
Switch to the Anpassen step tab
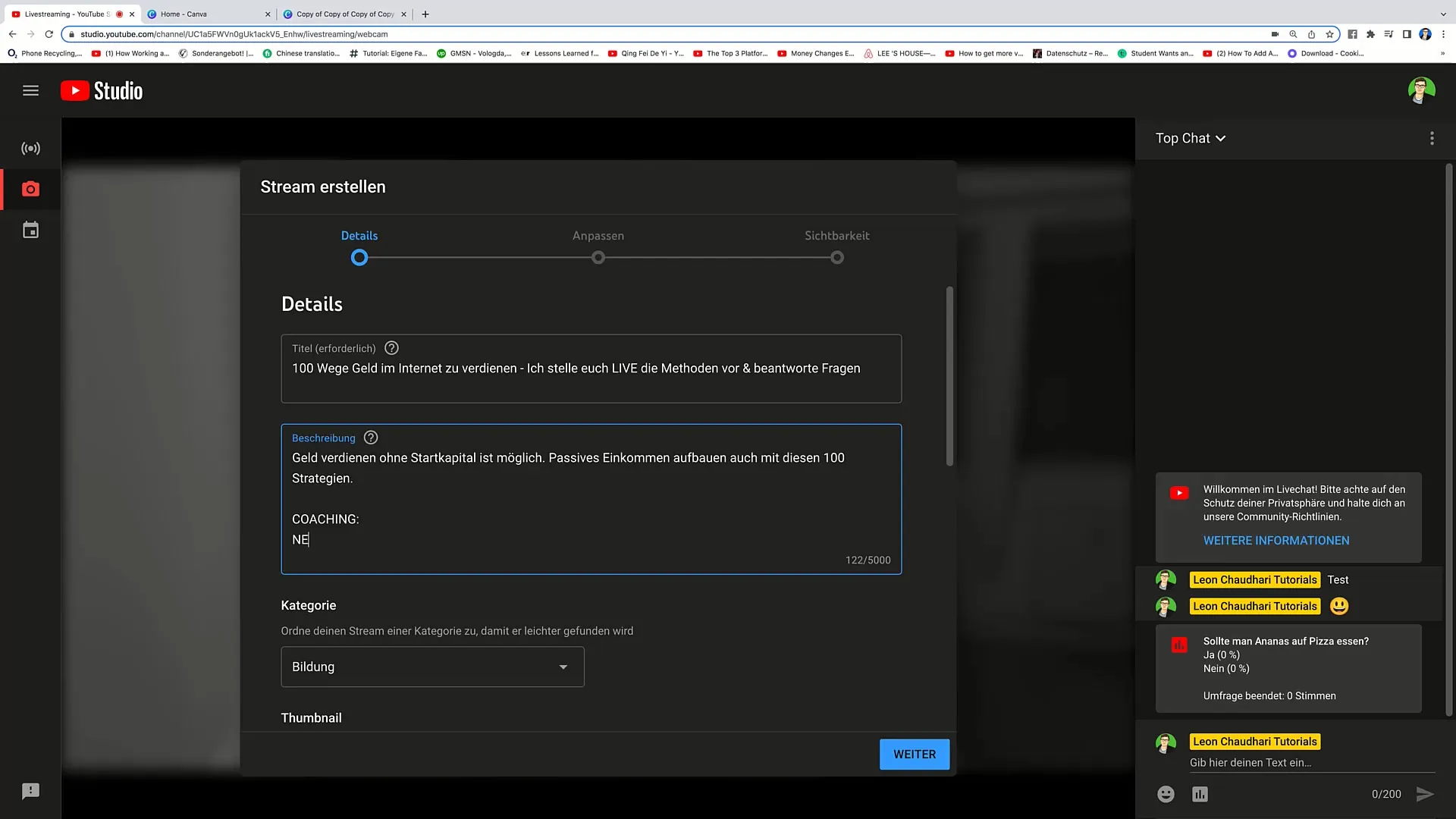[x=598, y=235]
